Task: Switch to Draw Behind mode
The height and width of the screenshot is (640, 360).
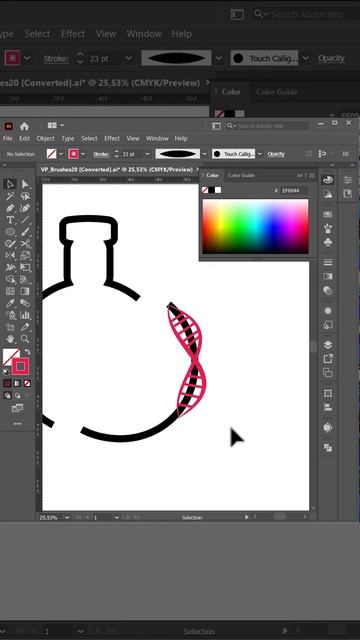Action: pyautogui.click(x=17, y=396)
